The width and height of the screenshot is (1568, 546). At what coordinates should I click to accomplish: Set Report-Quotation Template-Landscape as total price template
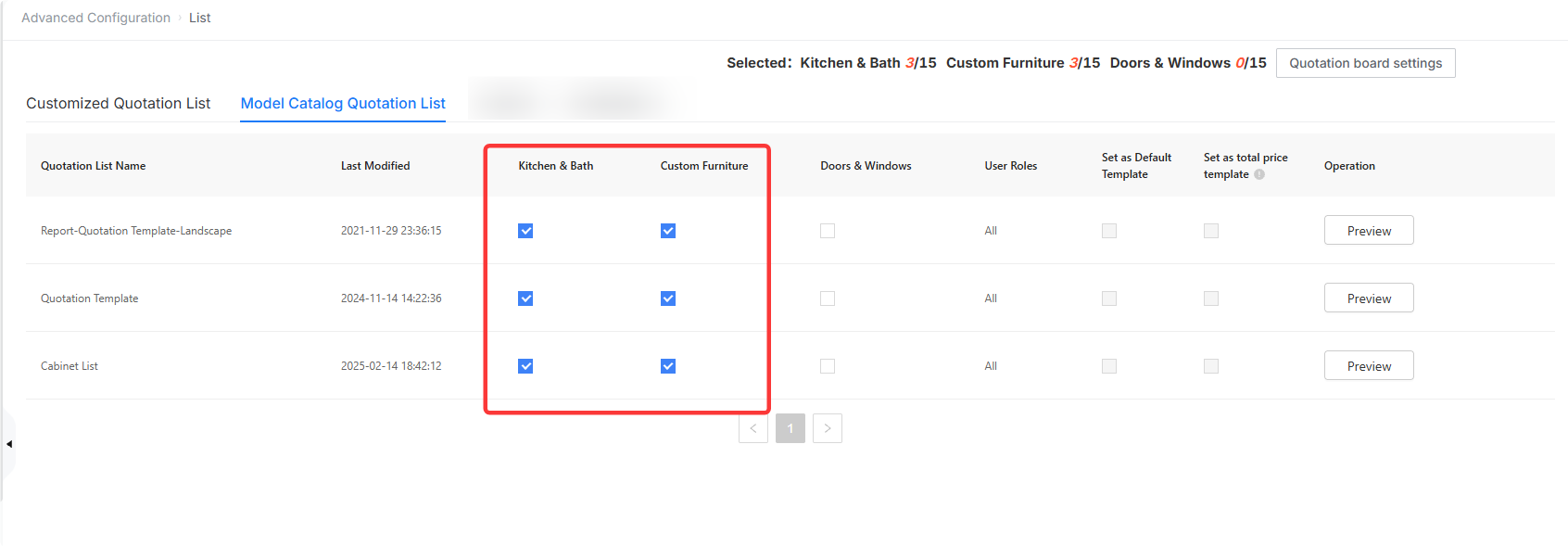coord(1211,231)
